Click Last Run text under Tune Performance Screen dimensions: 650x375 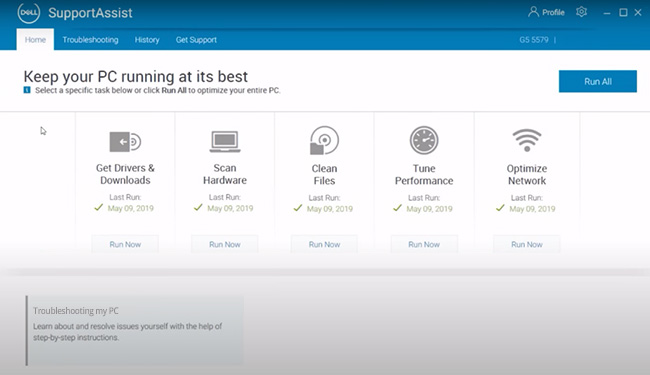click(424, 198)
